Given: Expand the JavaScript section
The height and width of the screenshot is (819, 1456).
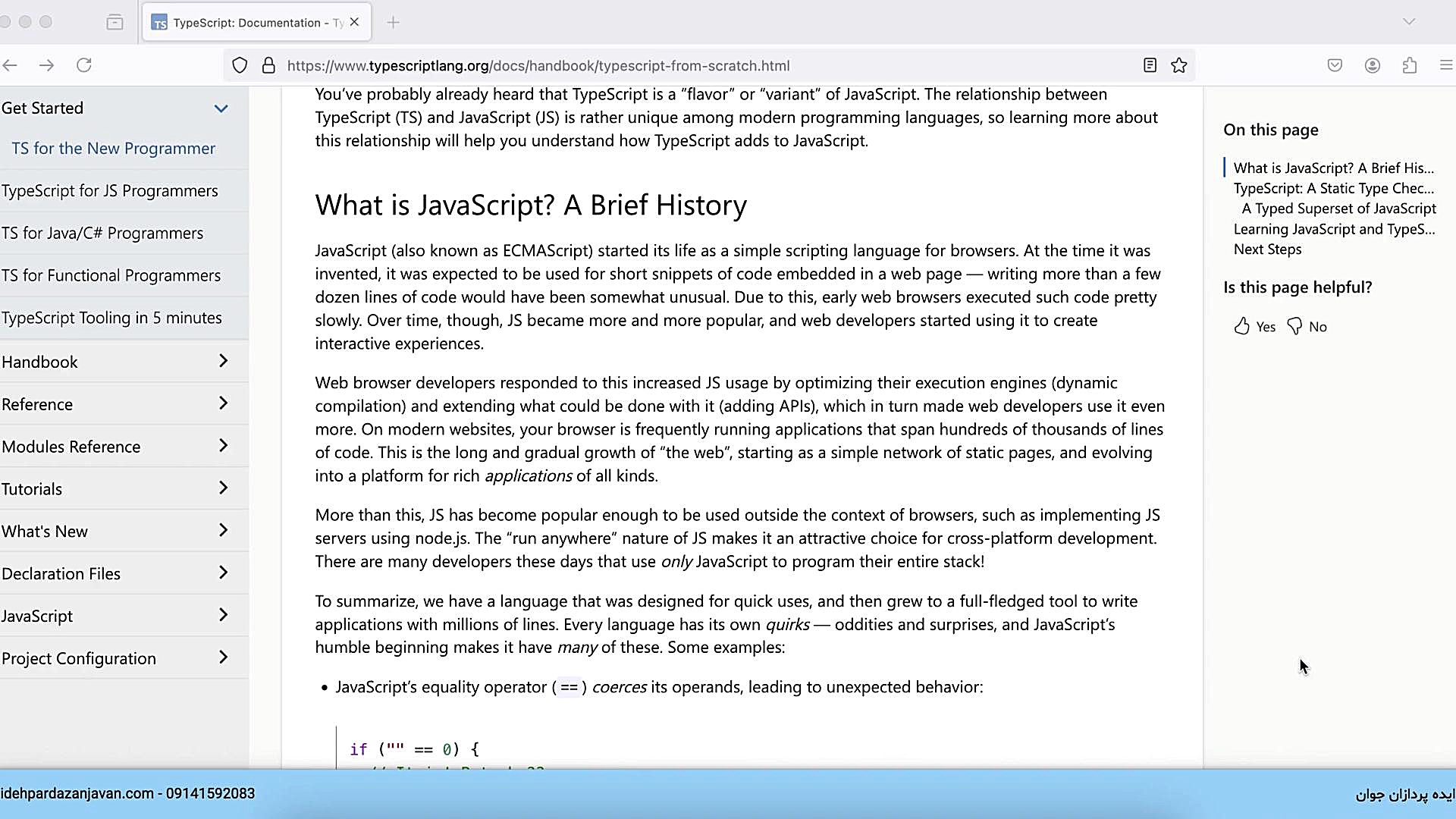Looking at the screenshot, I should [x=124, y=616].
